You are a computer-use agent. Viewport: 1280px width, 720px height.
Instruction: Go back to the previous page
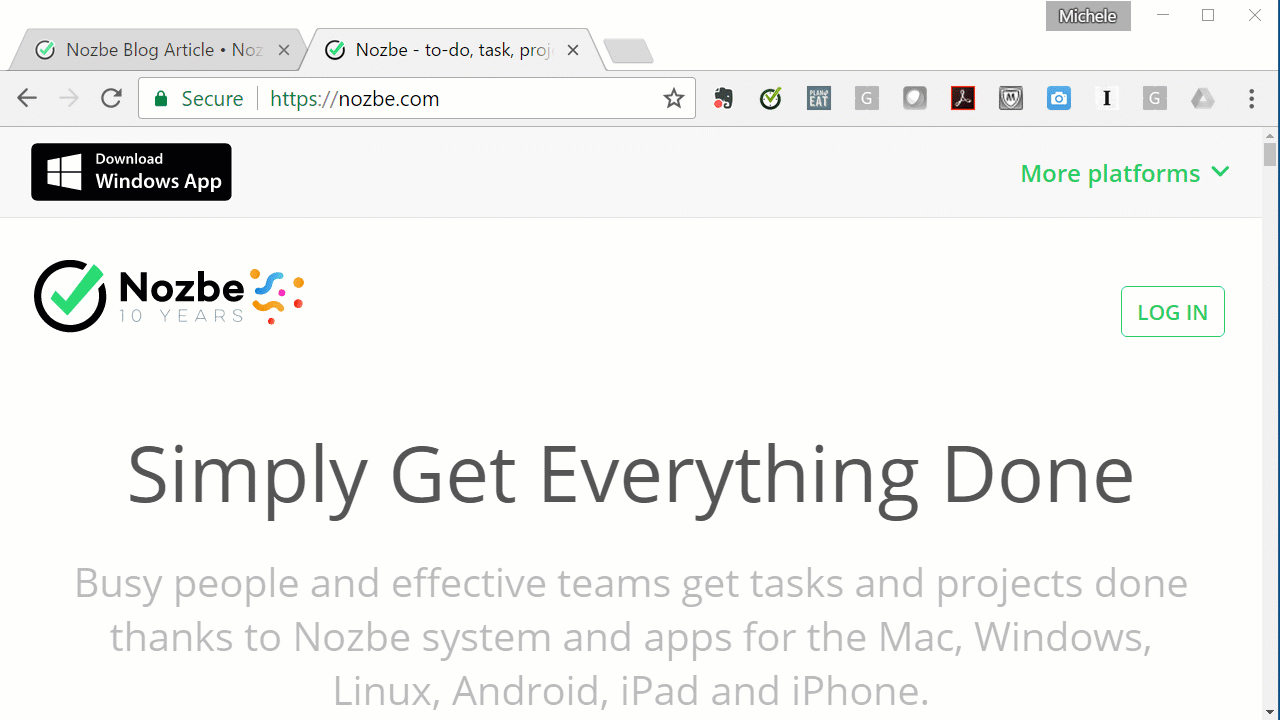27,98
